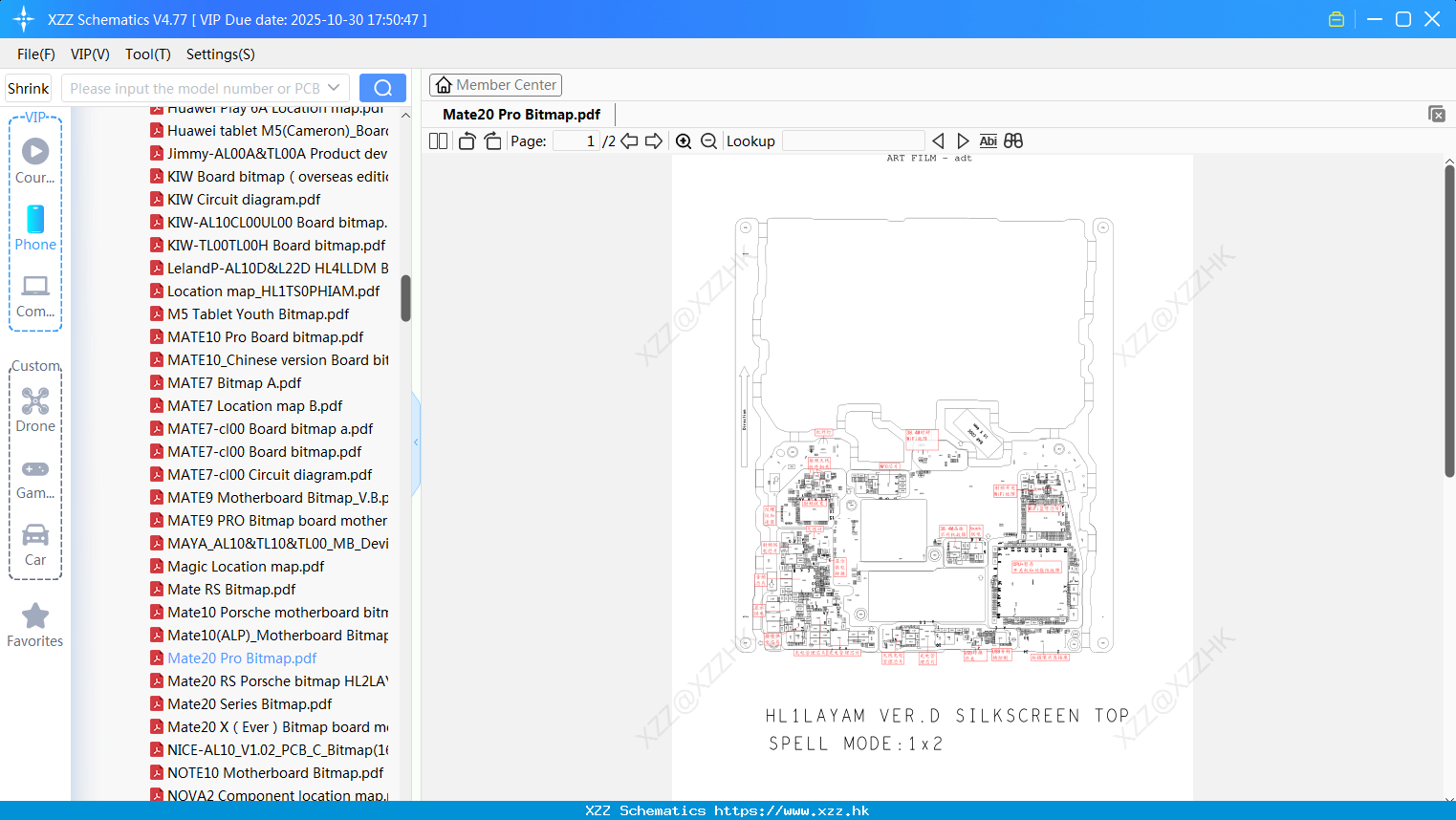Go to previous page arrow
The height and width of the screenshot is (820, 1456).
point(629,141)
